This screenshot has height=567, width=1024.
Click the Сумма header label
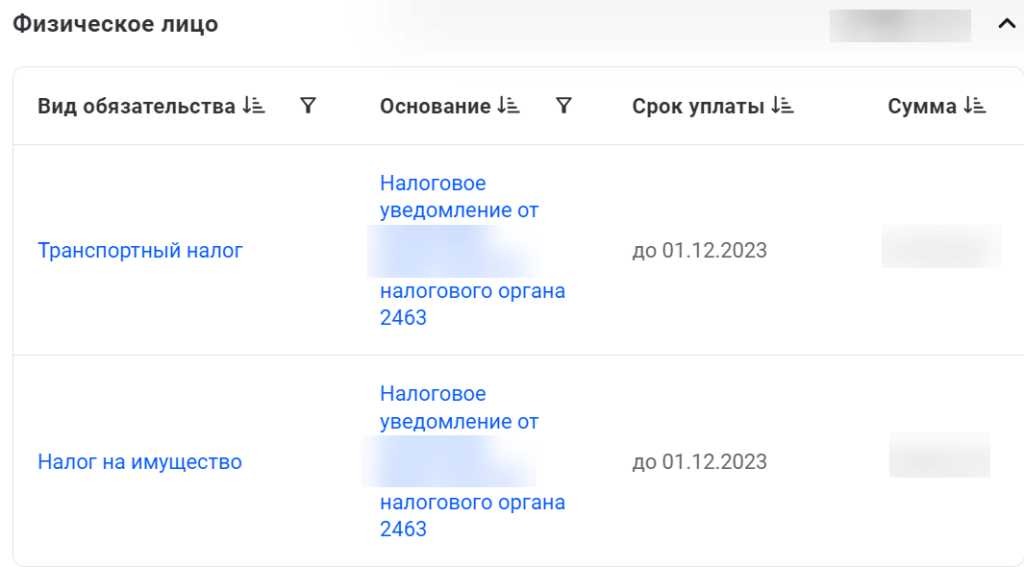coord(922,106)
